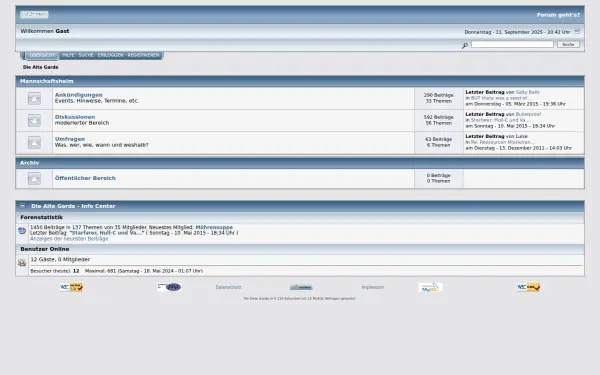Screen dimensions: 600x375
Task: Click the Forenstatistik heading
Action: coord(41,217)
